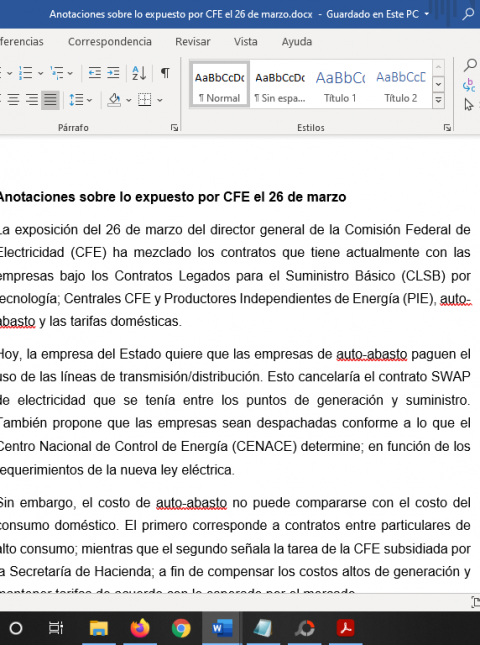Image resolution: width=480 pixels, height=645 pixels.
Task: Open the Referencias tab
Action: coord(21,42)
